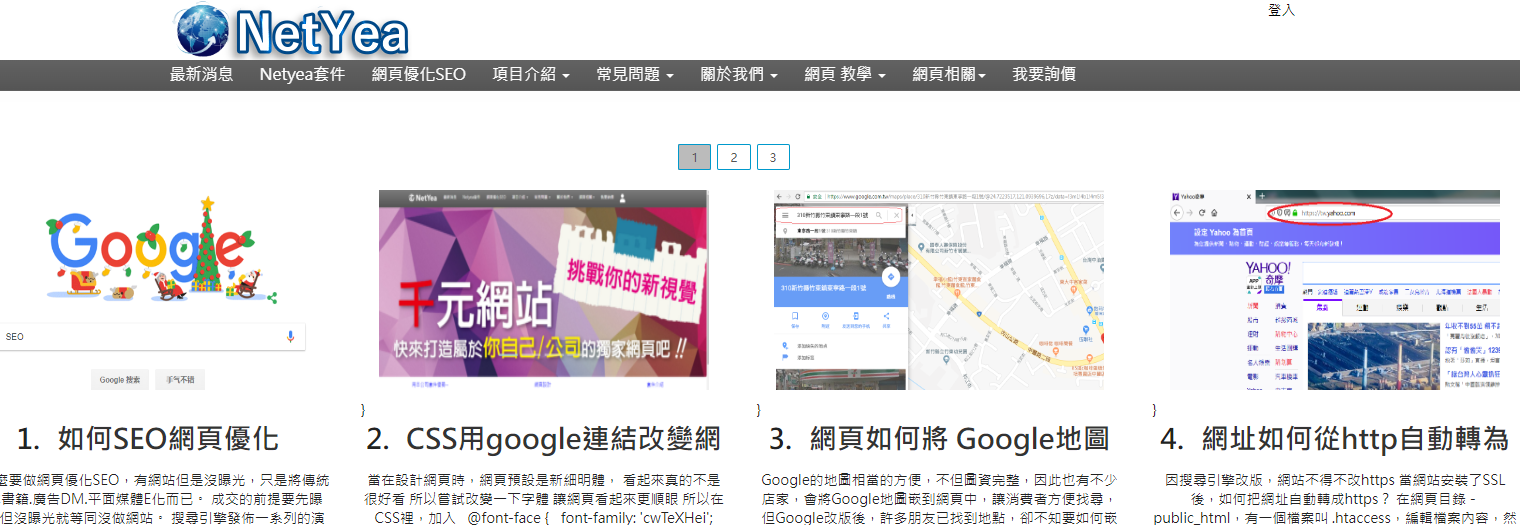This screenshot has width=1520, height=528.
Task: Open the 登入 login link
Action: coord(1281,10)
